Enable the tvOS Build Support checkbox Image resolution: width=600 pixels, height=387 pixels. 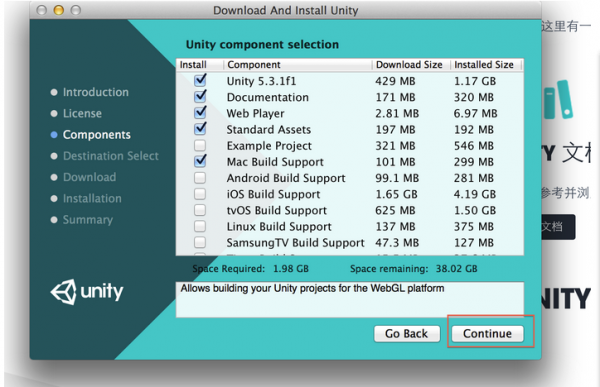200,210
